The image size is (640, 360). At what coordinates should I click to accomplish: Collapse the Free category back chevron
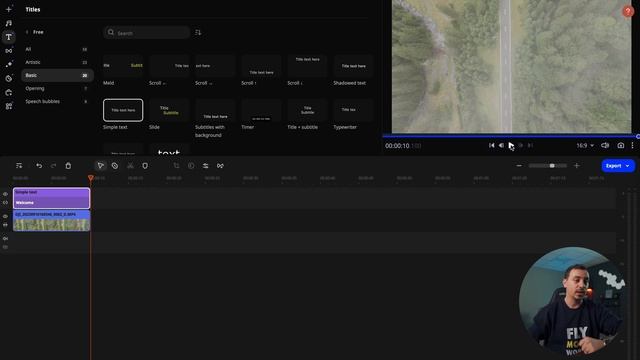tap(27, 32)
